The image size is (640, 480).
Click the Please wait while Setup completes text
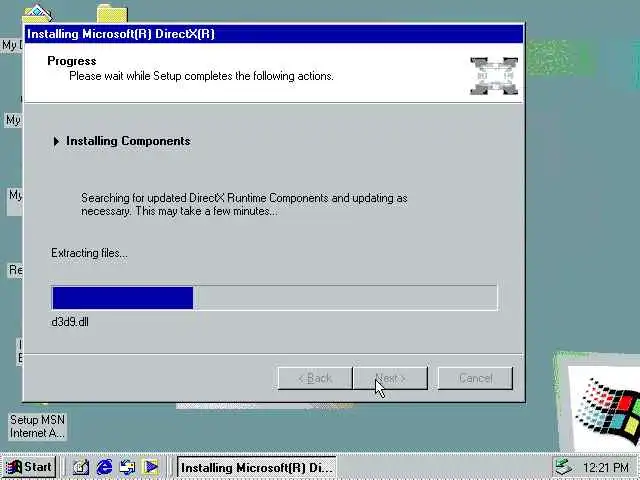point(201,76)
